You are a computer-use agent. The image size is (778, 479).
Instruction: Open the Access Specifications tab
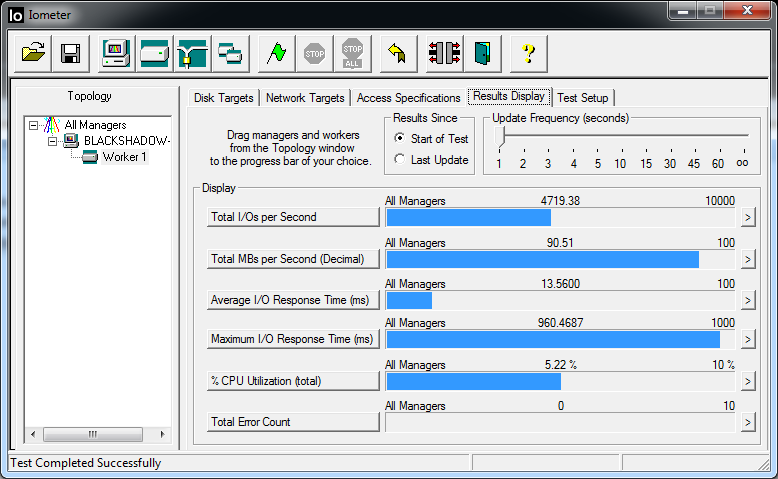pyautogui.click(x=408, y=98)
